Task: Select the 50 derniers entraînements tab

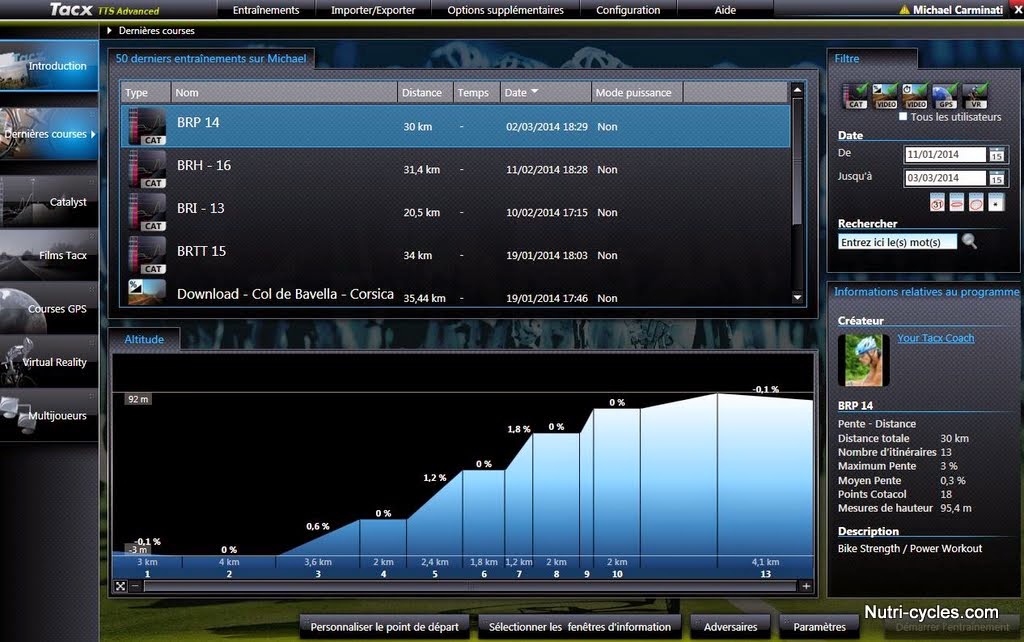Action: click(x=211, y=58)
